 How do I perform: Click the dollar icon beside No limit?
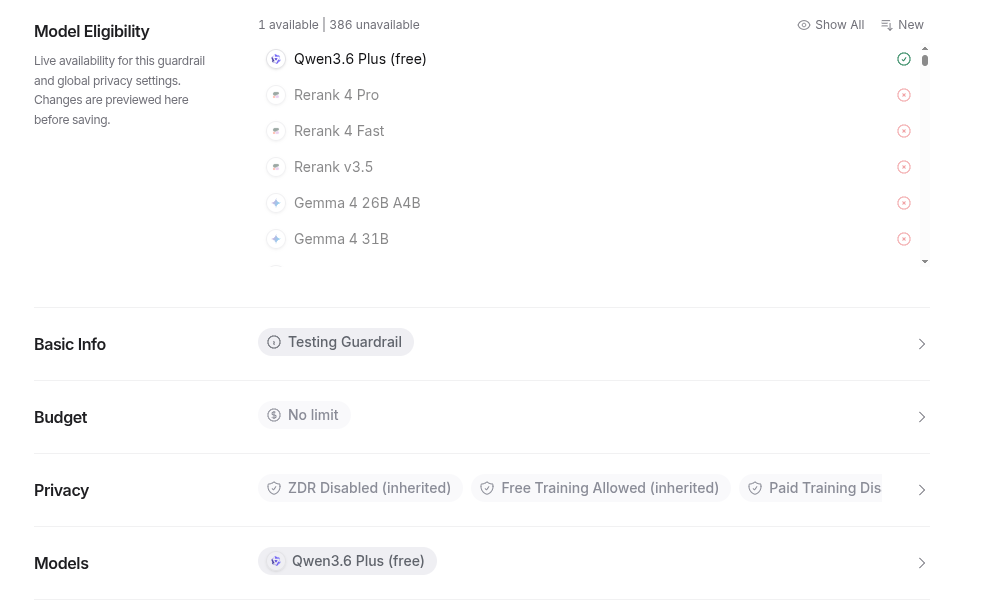click(x=274, y=416)
